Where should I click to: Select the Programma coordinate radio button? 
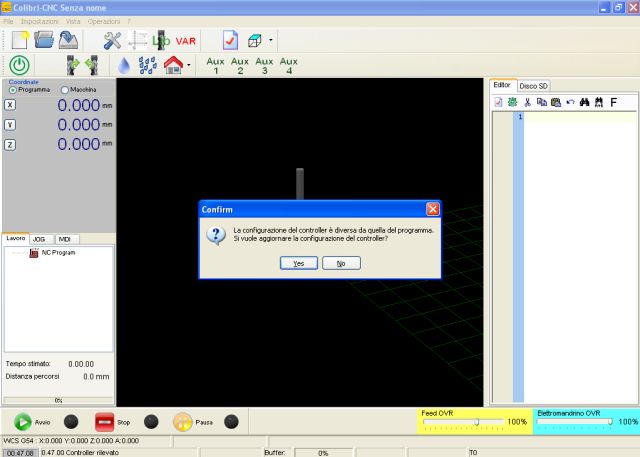click(x=13, y=90)
